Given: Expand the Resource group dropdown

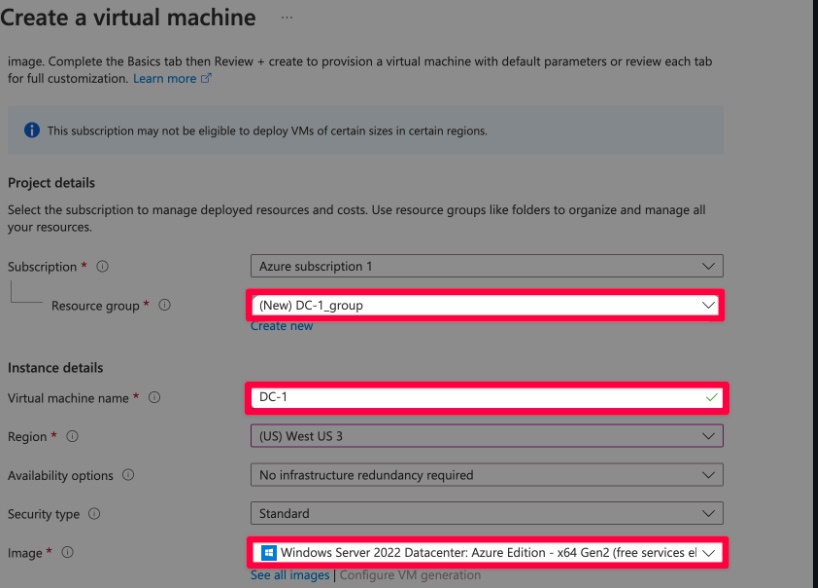Looking at the screenshot, I should coord(485,305).
